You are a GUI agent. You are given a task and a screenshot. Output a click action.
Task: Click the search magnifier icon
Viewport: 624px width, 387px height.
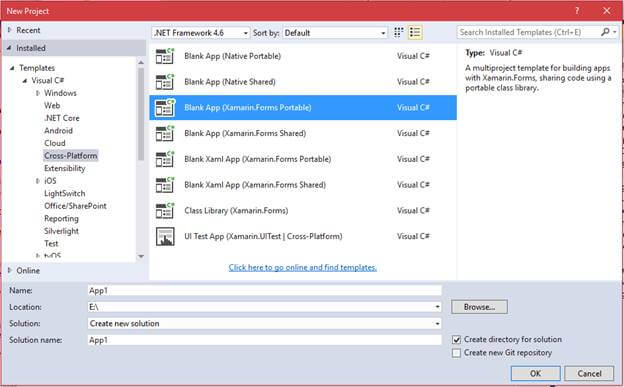[x=605, y=32]
